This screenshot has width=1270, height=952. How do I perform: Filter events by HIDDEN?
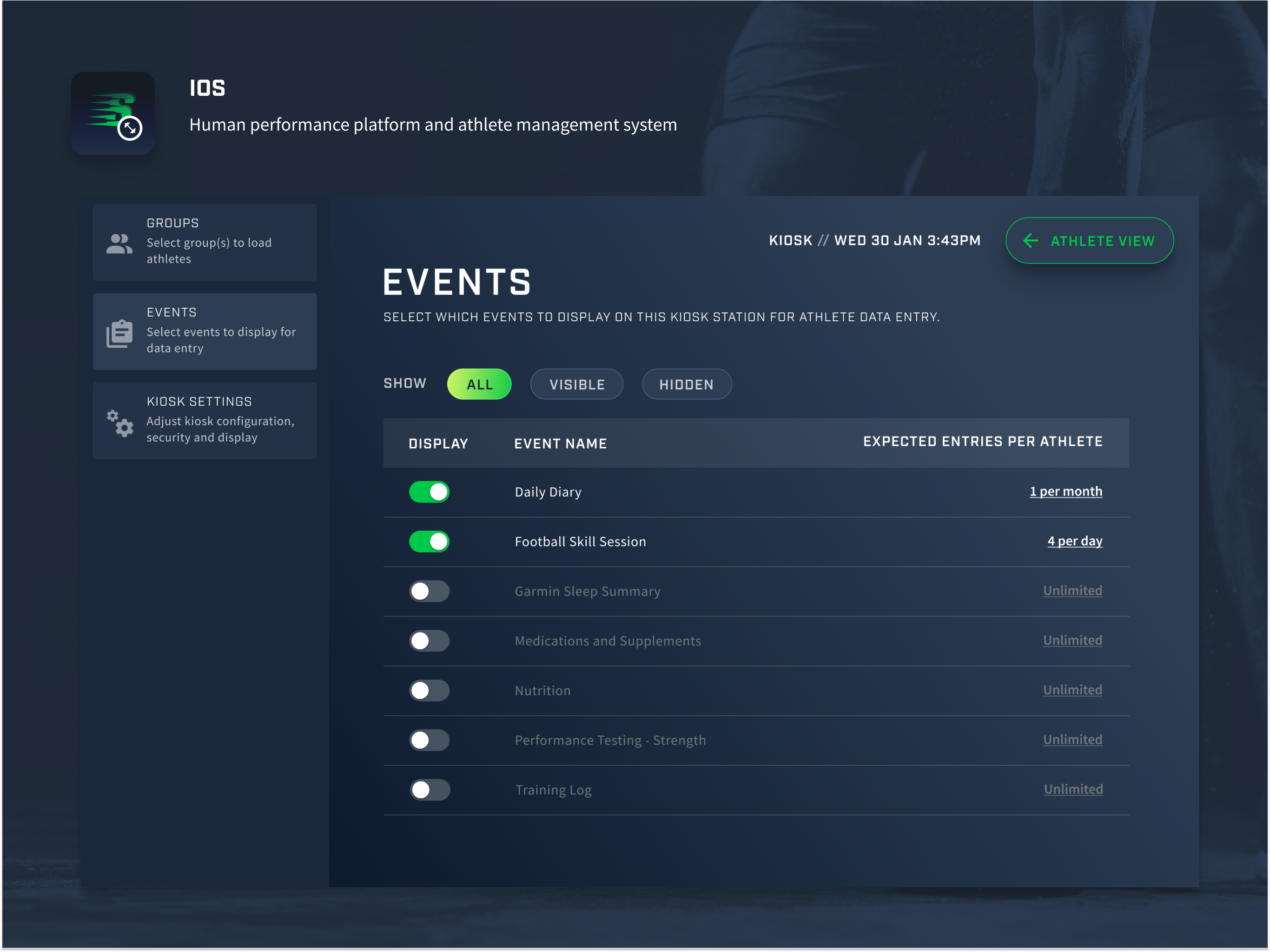point(687,384)
